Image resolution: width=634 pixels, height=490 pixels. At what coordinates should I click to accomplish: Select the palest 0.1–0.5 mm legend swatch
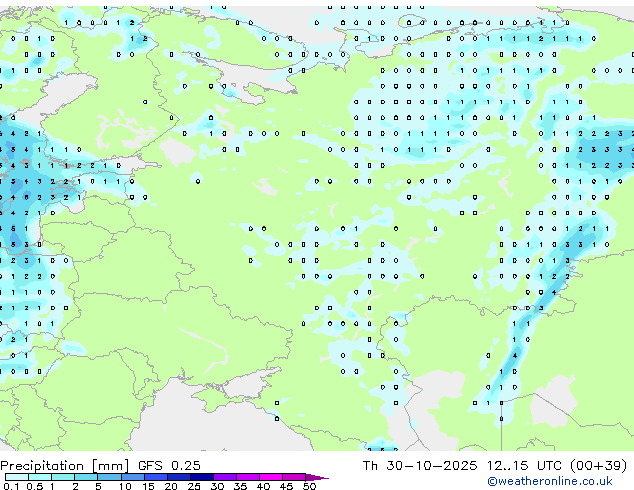[x=17, y=477]
